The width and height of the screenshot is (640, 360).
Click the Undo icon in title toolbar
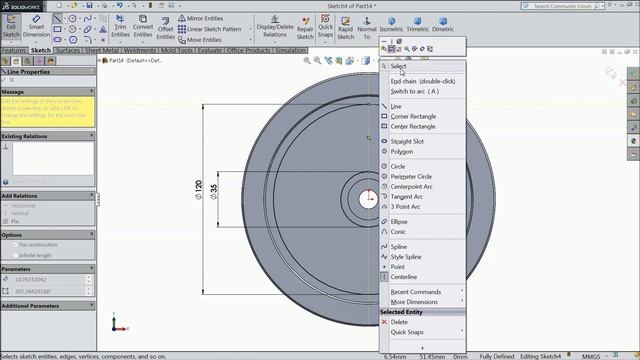[120, 6]
